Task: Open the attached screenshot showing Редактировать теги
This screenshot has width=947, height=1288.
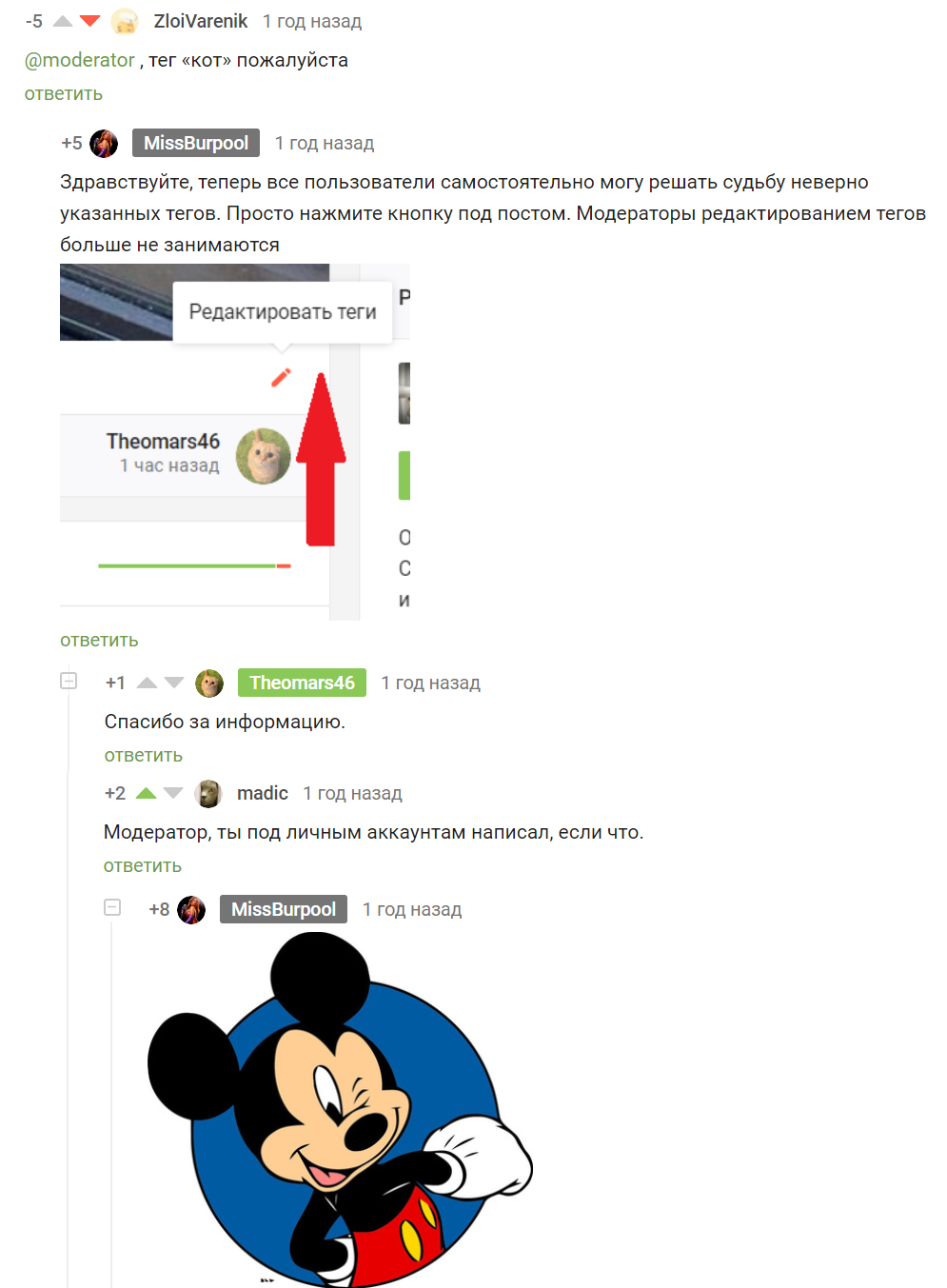Action: coord(235,442)
